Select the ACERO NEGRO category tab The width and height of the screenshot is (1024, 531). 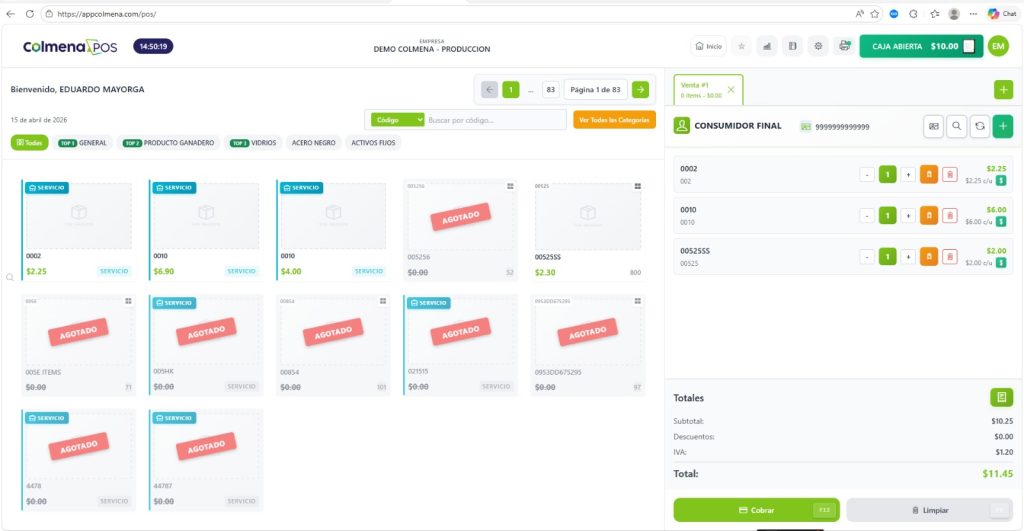[313, 143]
